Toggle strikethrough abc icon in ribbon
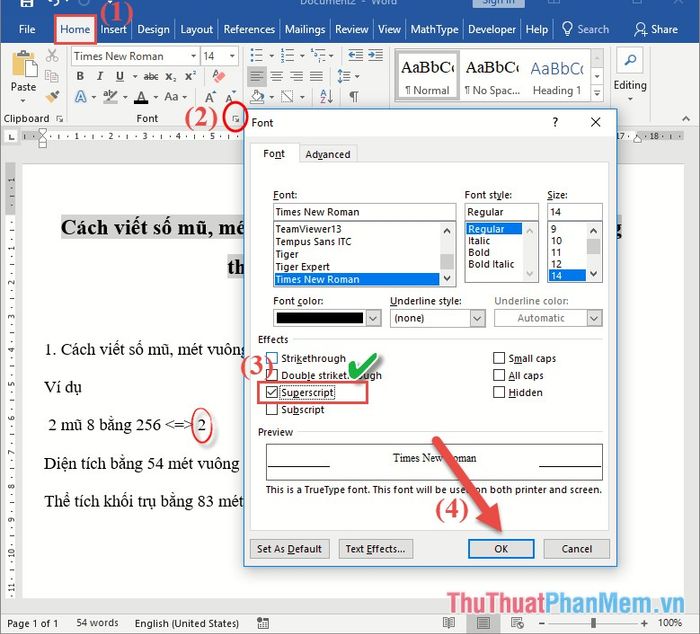Viewport: 700px width, 634px height. coord(151,77)
